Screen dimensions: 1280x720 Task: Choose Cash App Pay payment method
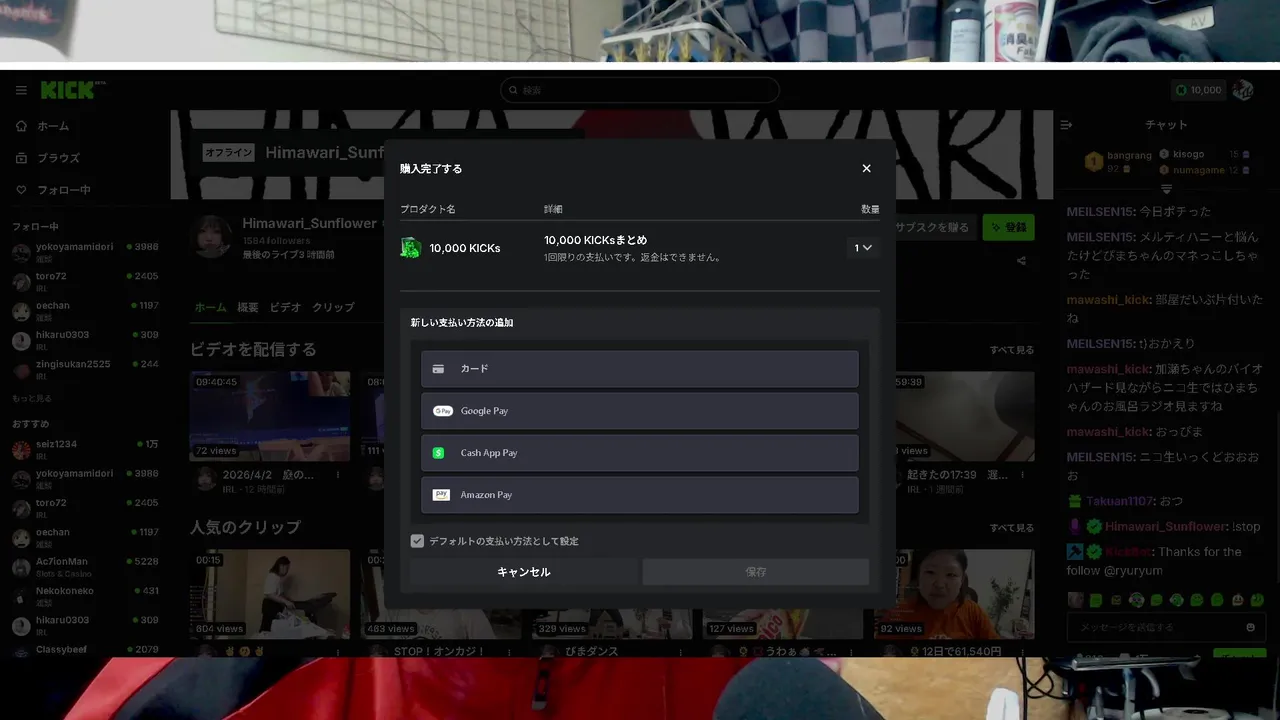point(639,453)
